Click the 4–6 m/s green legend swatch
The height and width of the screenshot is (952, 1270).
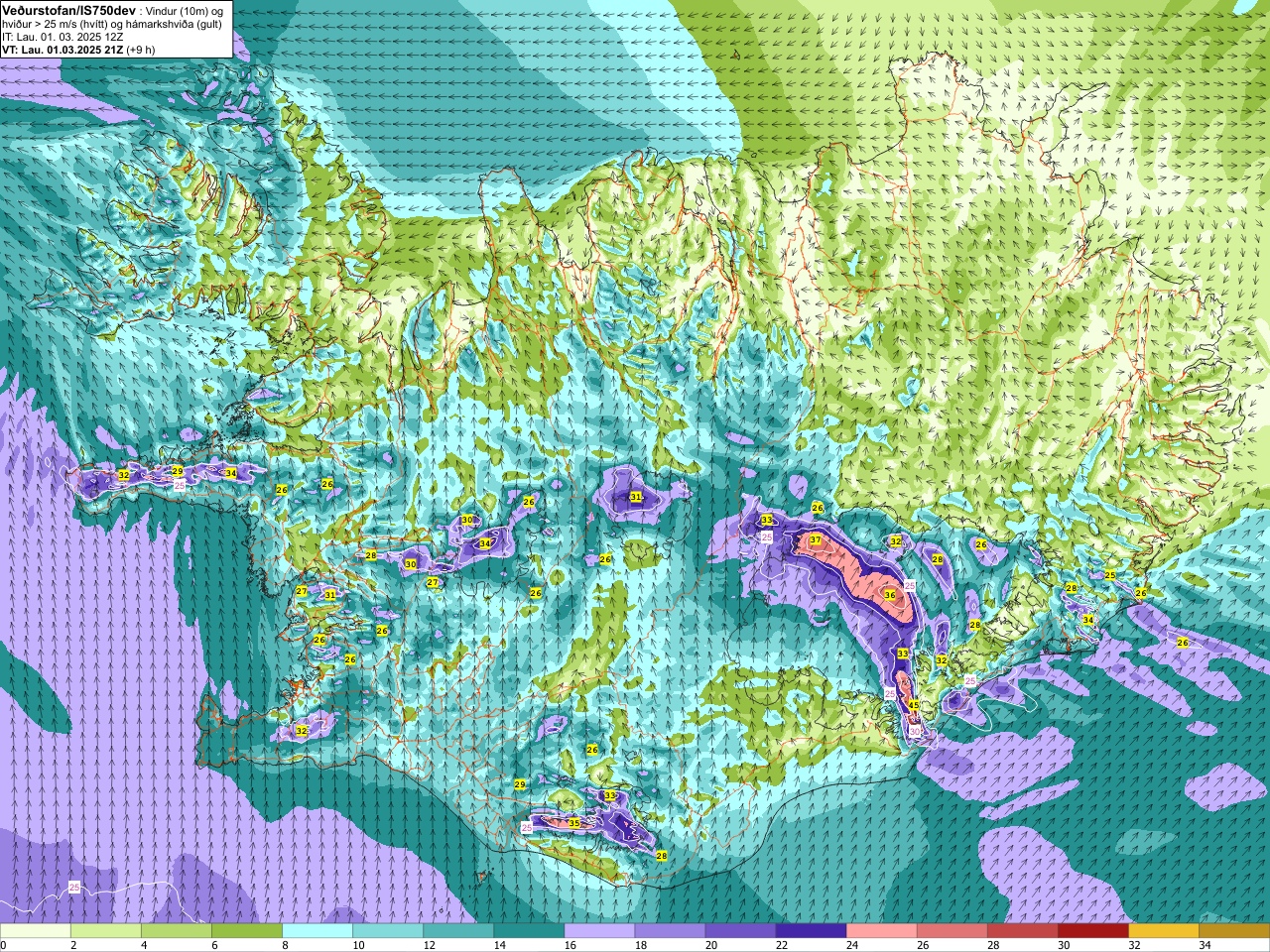point(177,931)
